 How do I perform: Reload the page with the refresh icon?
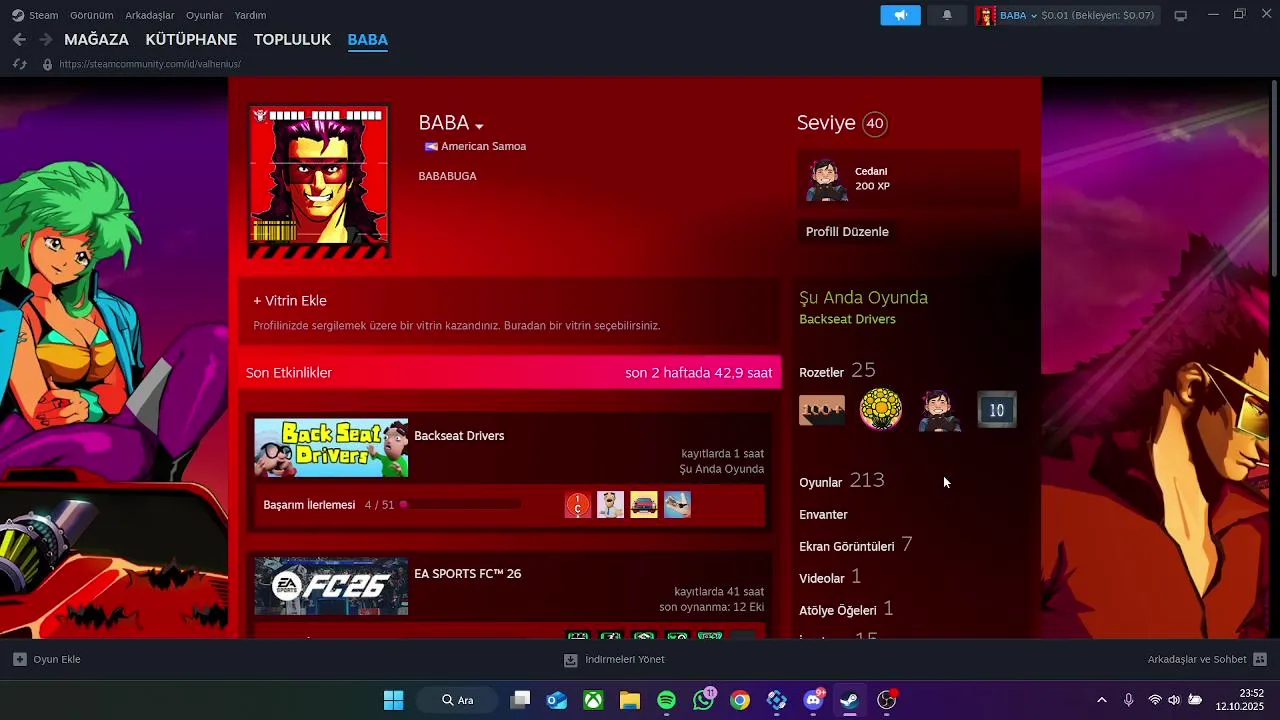click(19, 64)
